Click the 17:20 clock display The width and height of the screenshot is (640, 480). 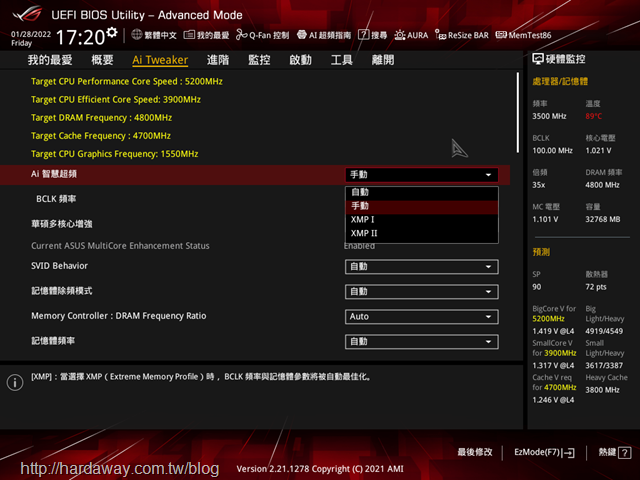click(80, 37)
